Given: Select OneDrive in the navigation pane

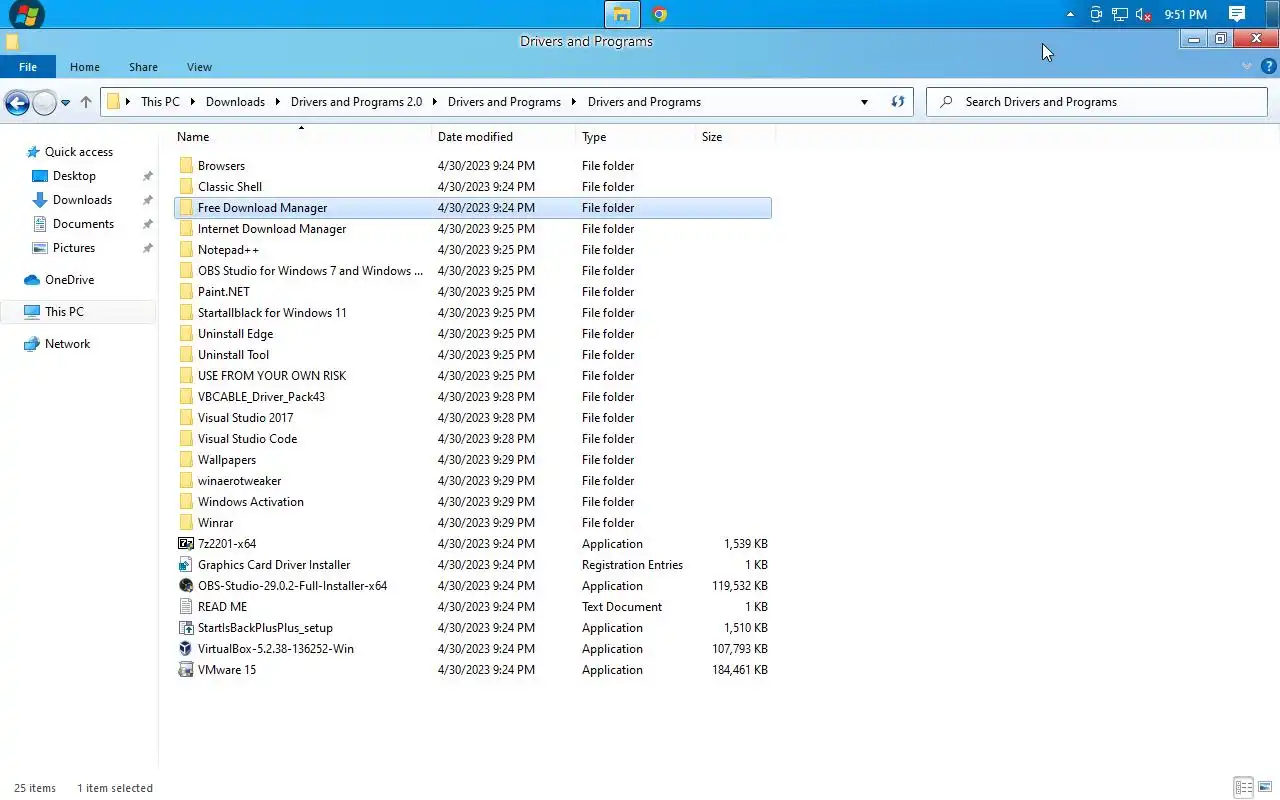Looking at the screenshot, I should pyautogui.click(x=69, y=280).
